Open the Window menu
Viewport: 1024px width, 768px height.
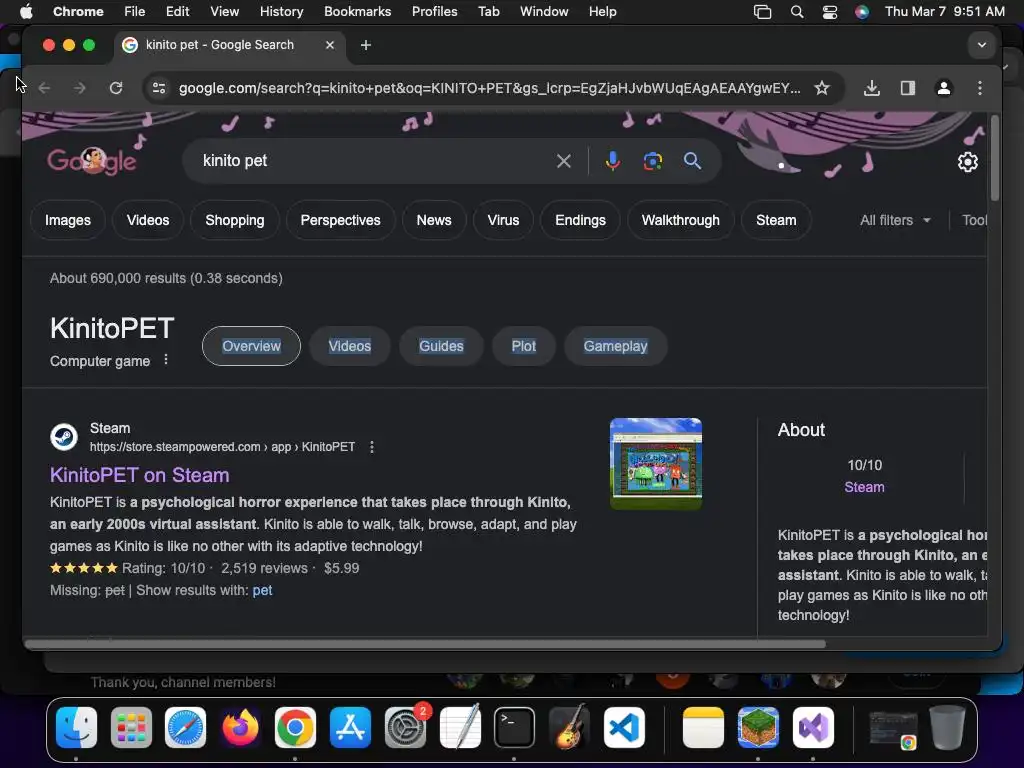pos(544,12)
